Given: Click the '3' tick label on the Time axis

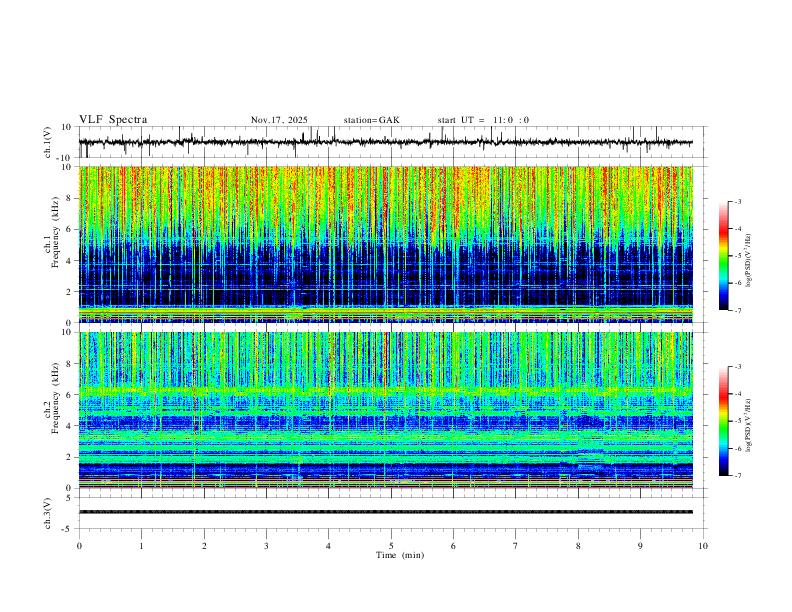Looking at the screenshot, I should 266,546.
